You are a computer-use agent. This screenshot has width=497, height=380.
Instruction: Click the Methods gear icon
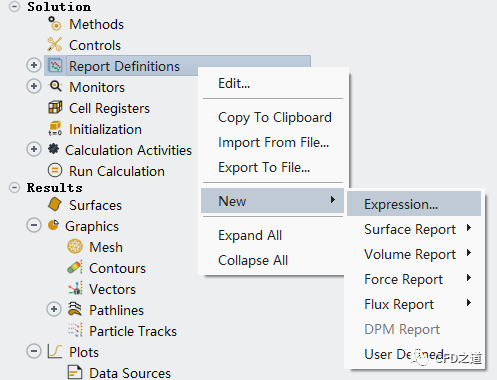pos(55,24)
